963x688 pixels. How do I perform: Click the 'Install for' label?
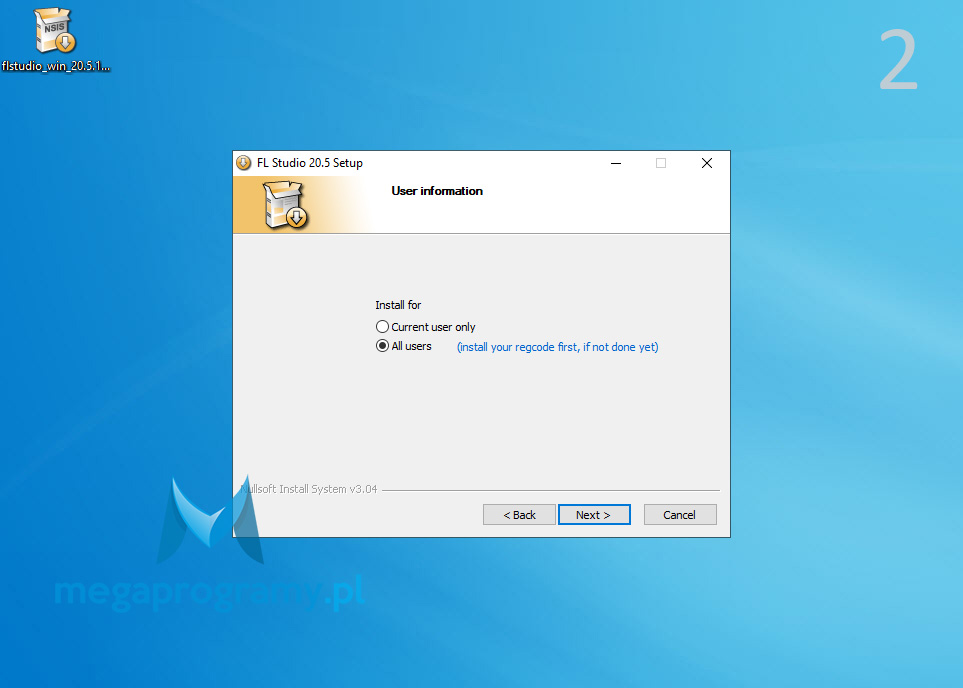point(398,305)
